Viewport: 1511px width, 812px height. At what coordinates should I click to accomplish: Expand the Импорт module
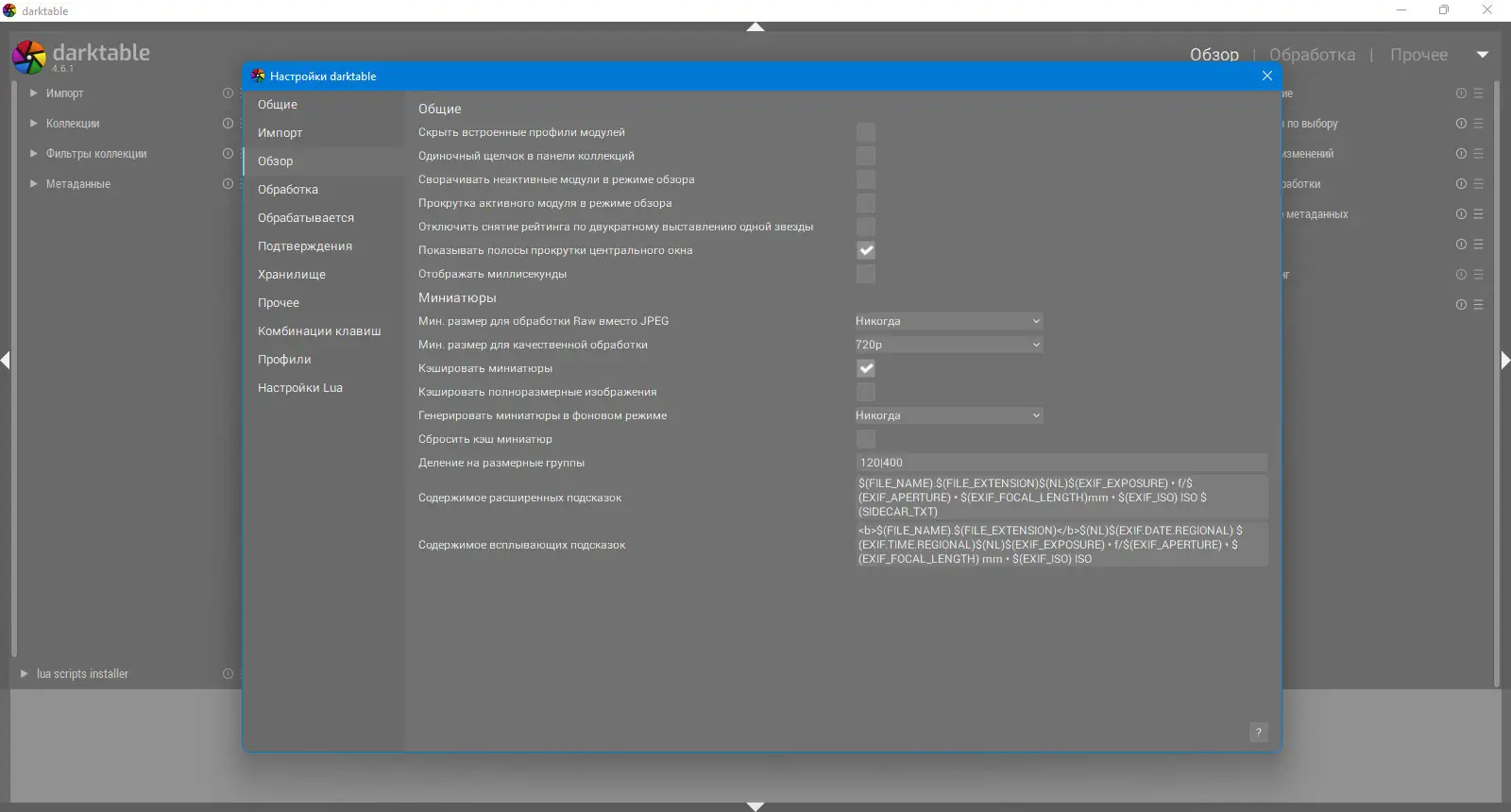point(34,93)
